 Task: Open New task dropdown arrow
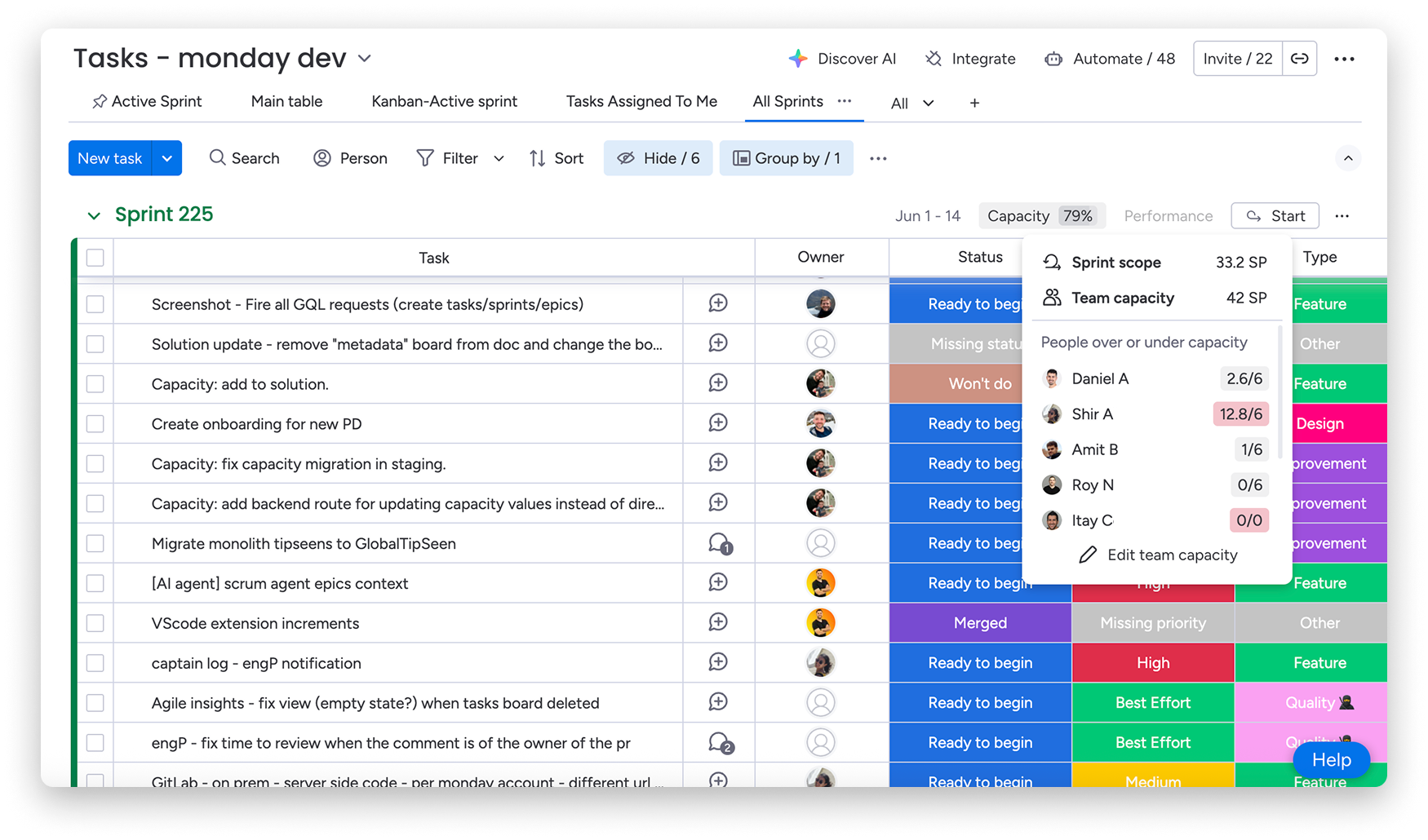coord(166,158)
